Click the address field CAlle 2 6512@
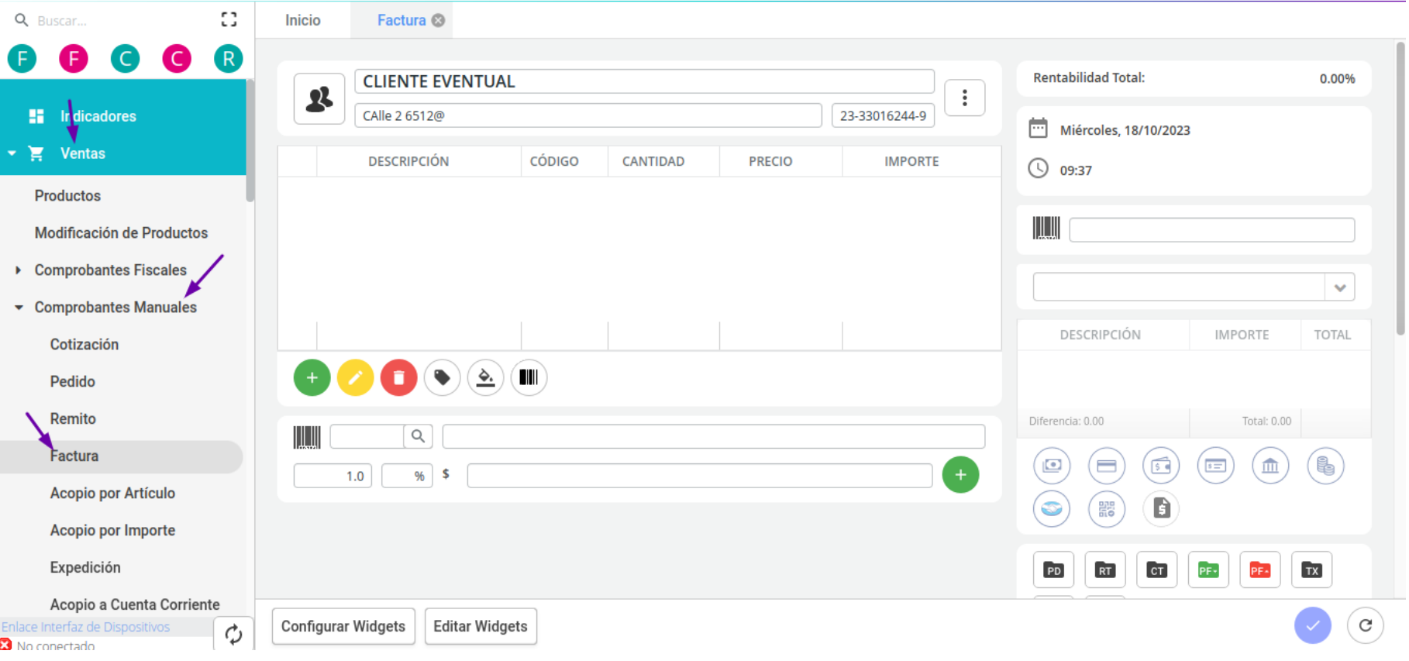This screenshot has height=661, width=1409. 588,116
